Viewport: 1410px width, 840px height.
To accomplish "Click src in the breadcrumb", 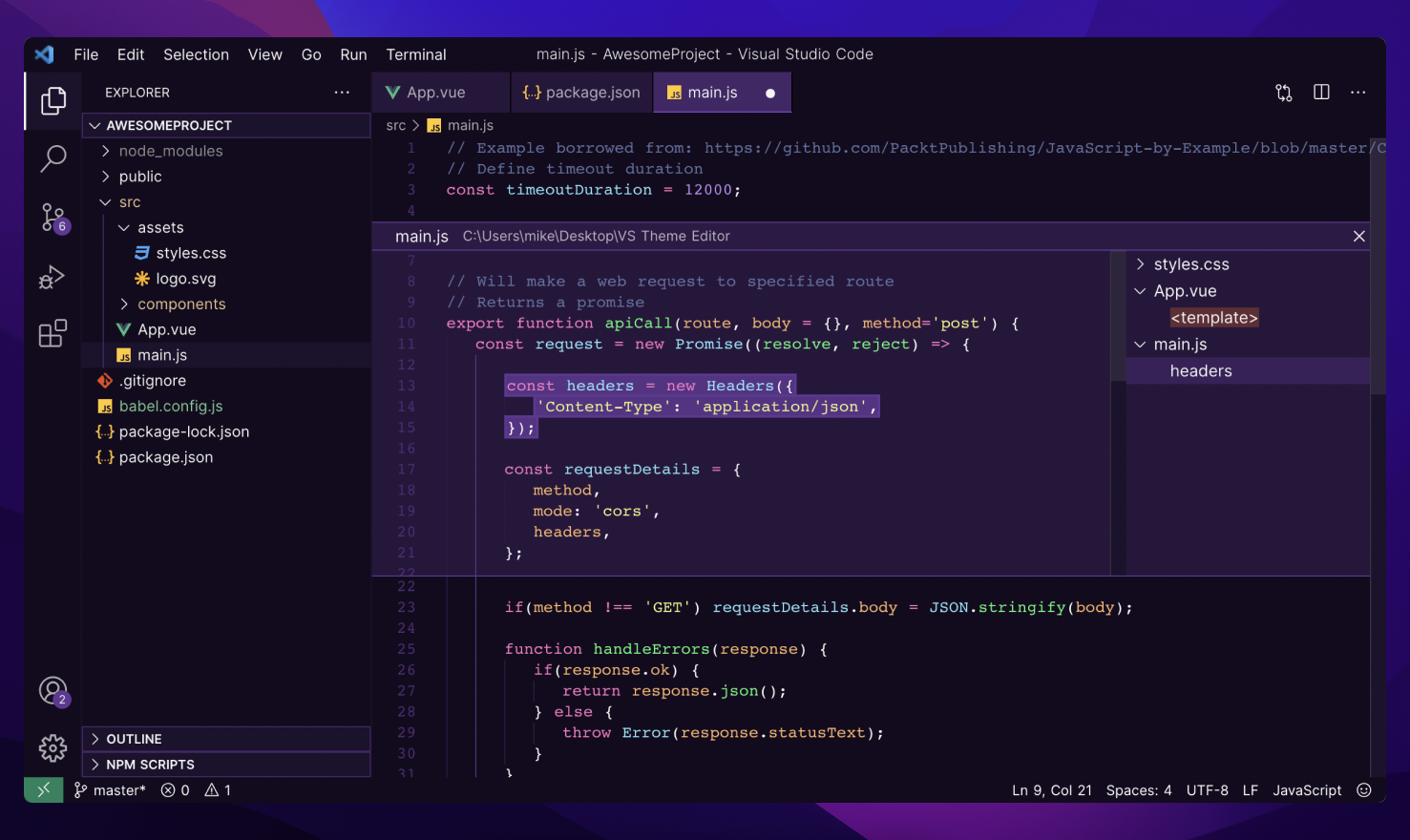I will [396, 126].
